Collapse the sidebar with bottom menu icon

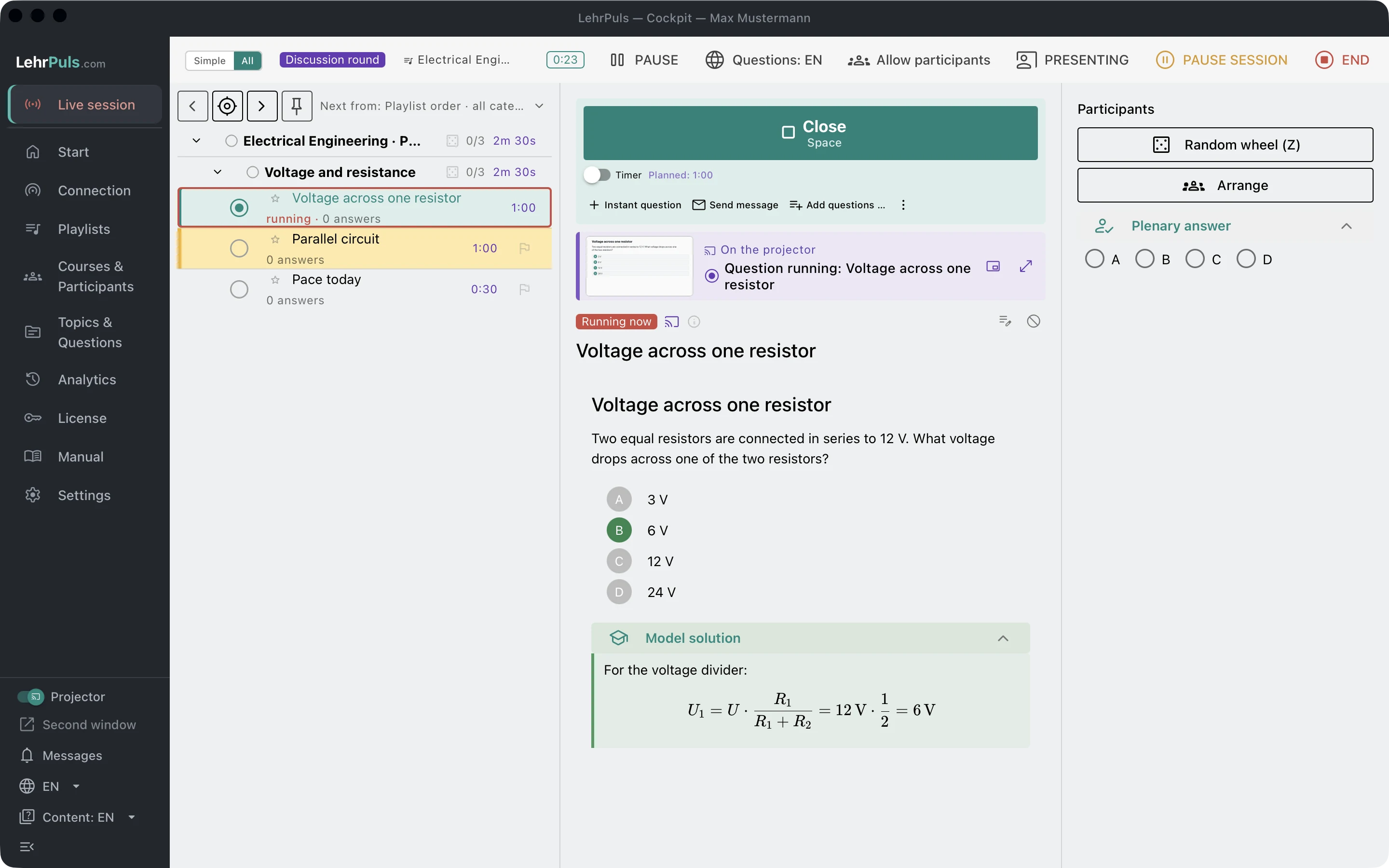tap(27, 847)
